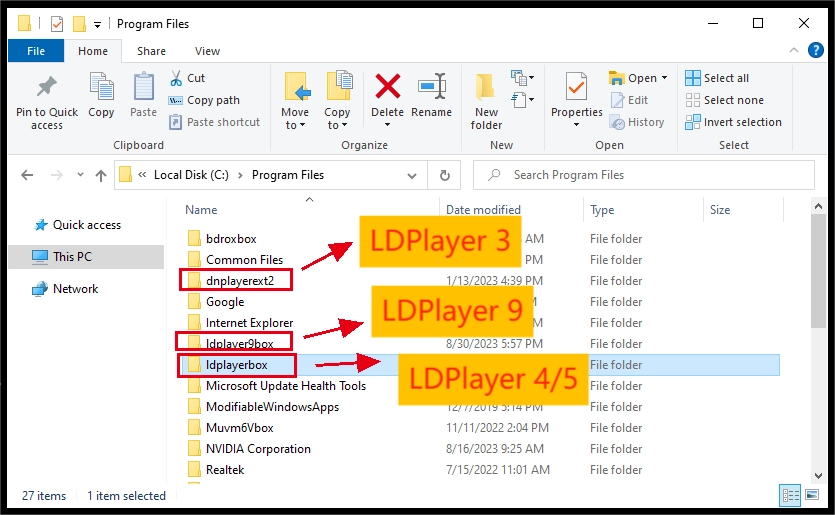Select This PC in navigation pane
Viewport: 835px width, 515px height.
tap(86, 257)
